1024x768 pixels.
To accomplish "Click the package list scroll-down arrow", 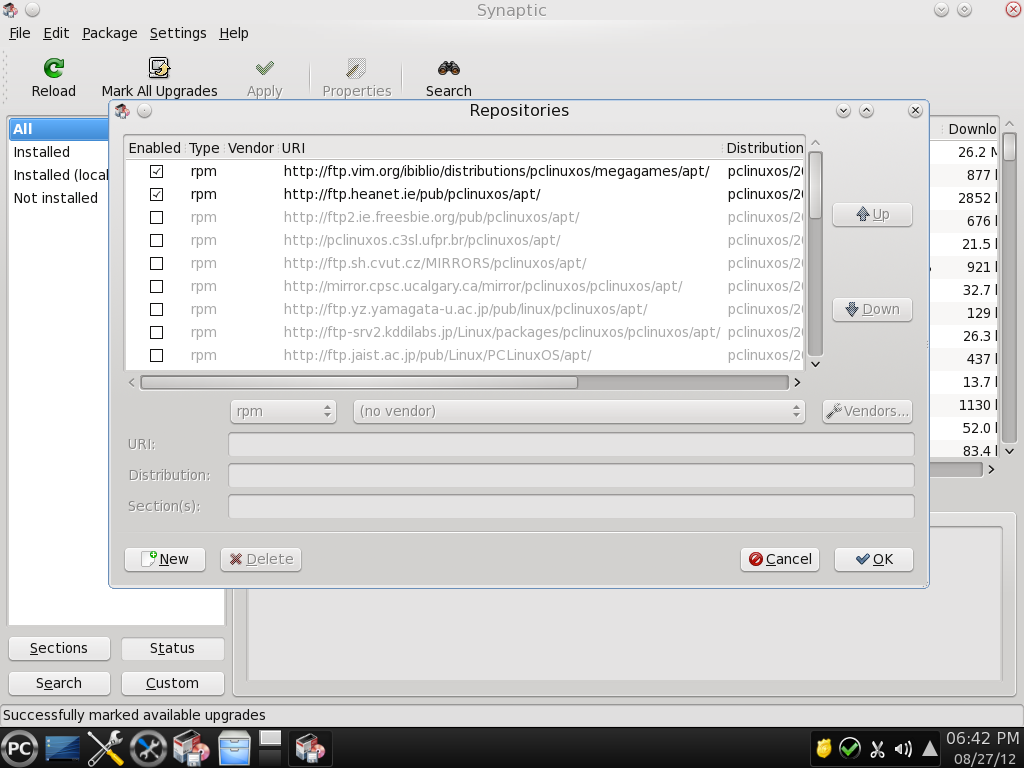I will 1010,451.
